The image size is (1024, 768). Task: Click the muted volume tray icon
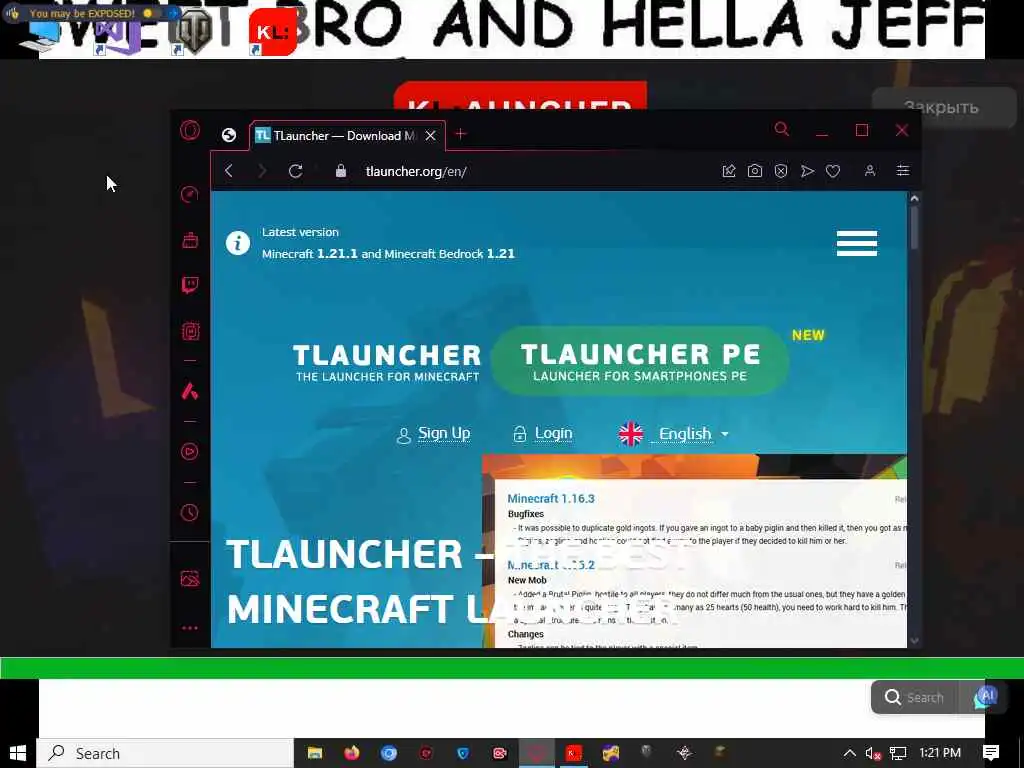click(873, 753)
